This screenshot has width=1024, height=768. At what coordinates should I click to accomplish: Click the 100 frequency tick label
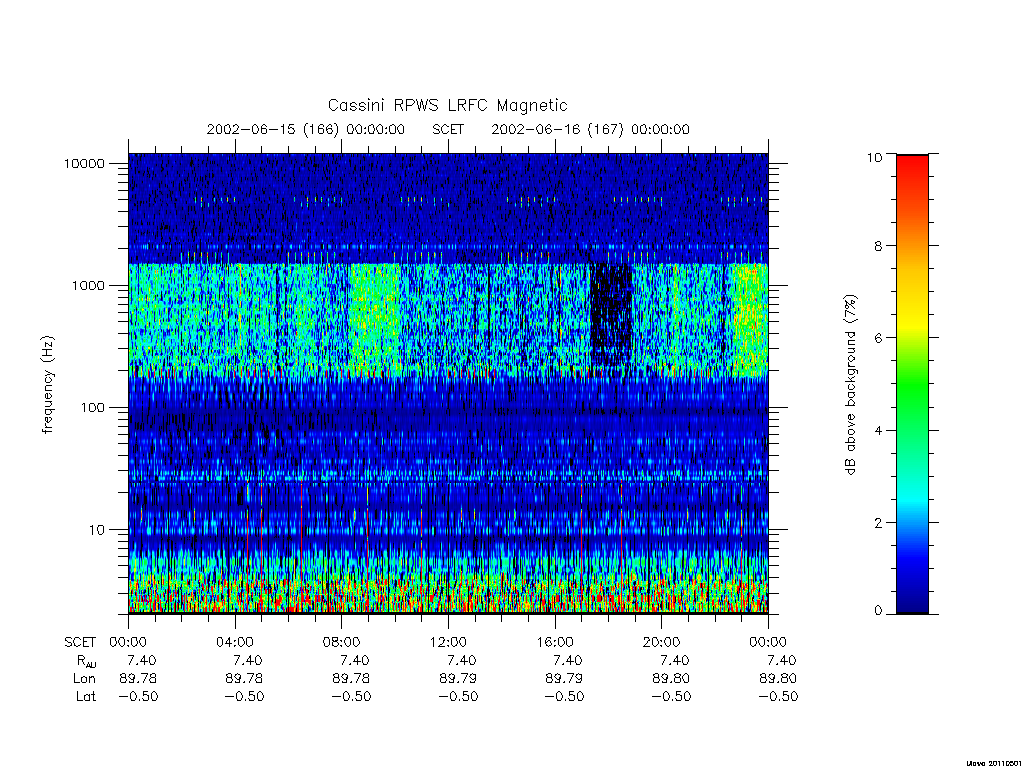click(x=92, y=408)
